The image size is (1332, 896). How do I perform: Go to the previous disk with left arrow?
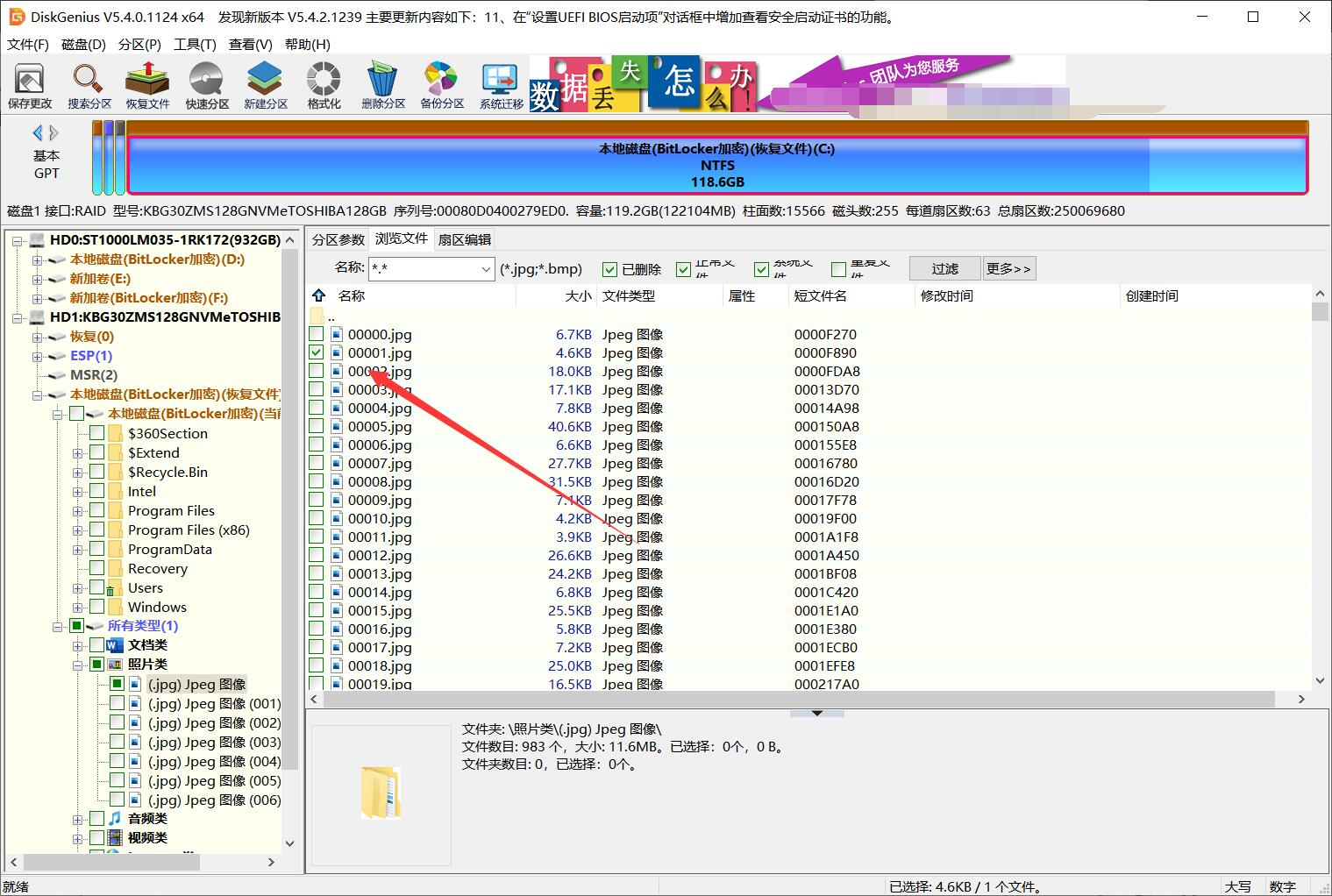[38, 132]
